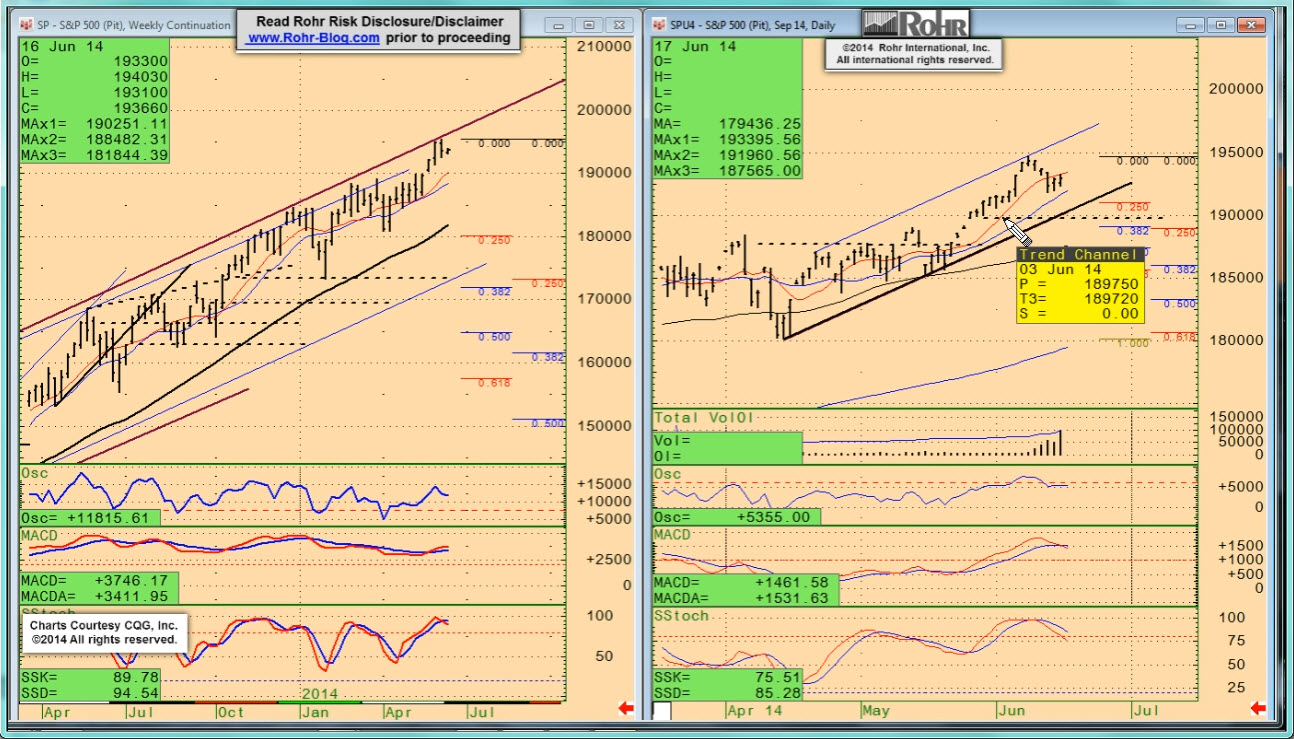Select the Trend Channel yellow info box

(1080, 285)
